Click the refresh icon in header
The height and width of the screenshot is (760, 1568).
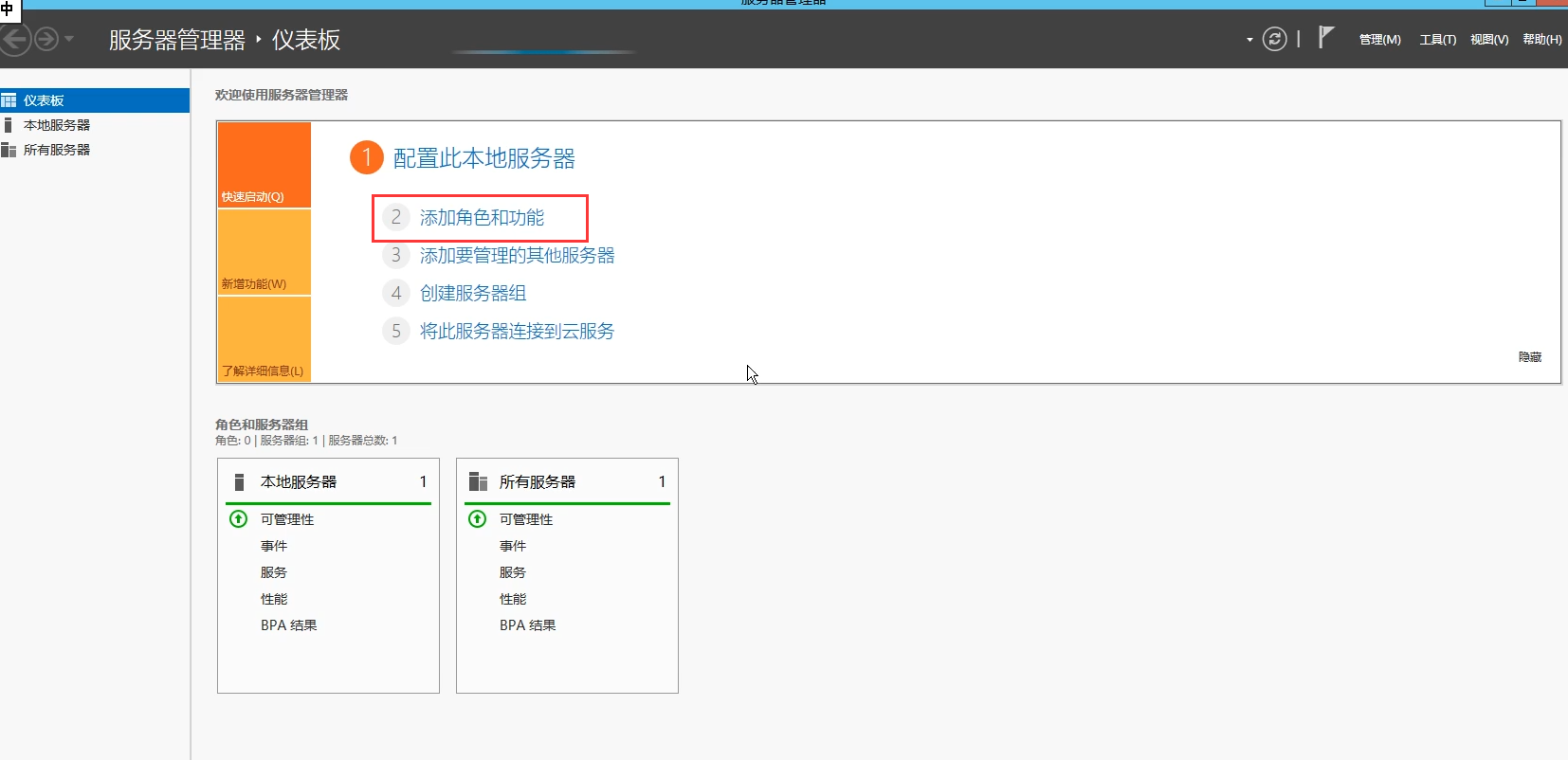1275,39
